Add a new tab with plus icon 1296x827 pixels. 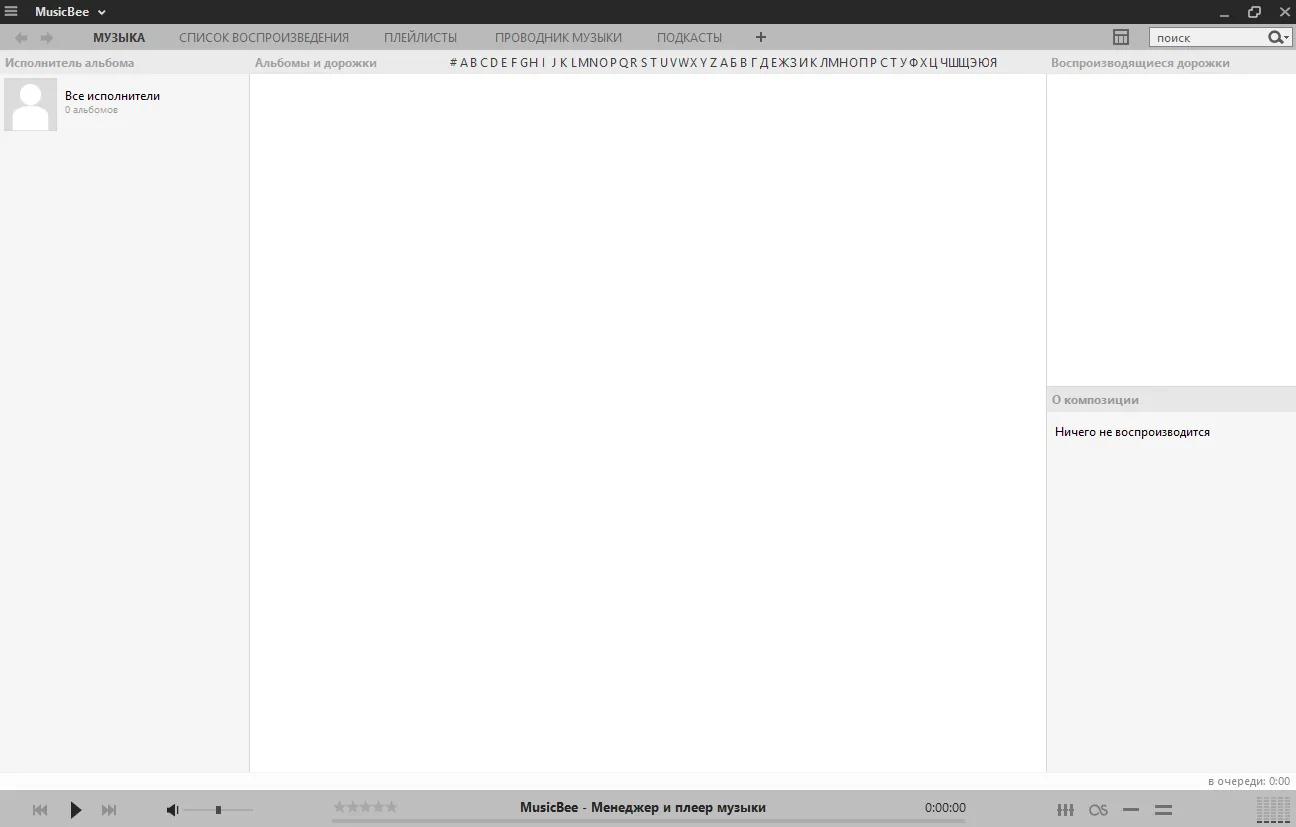(761, 37)
